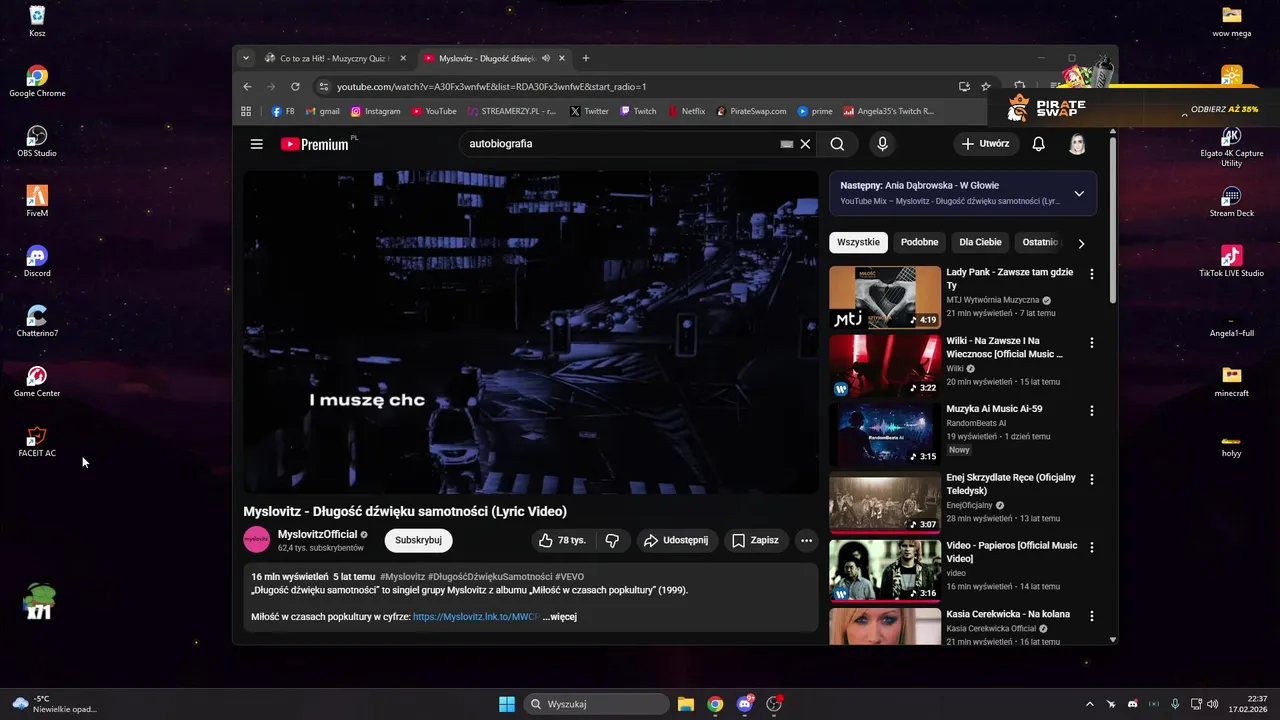The height and width of the screenshot is (720, 1280).
Task: Open the Instagram bookmark
Action: (x=376, y=111)
